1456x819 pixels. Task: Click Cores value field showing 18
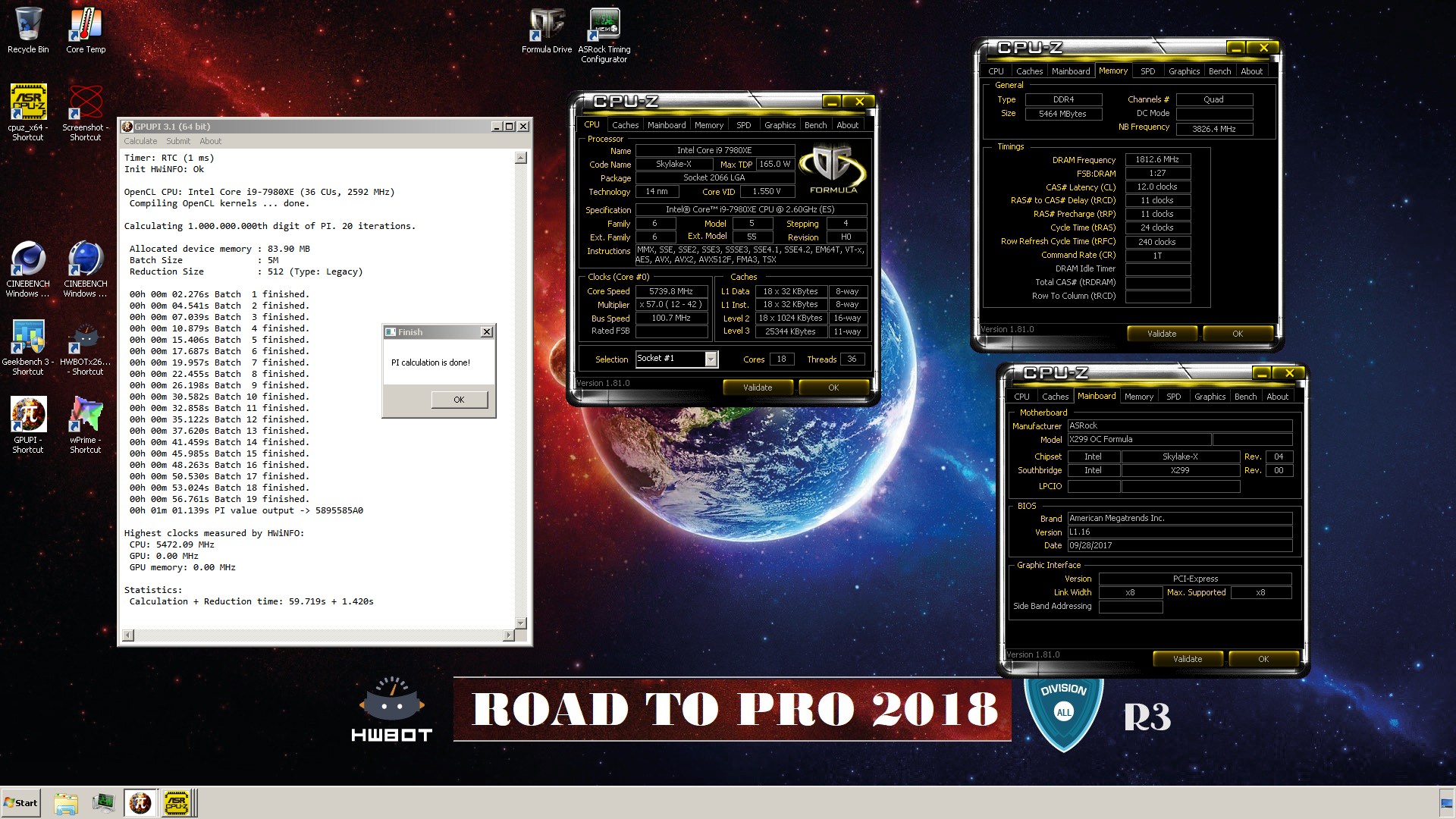point(781,359)
